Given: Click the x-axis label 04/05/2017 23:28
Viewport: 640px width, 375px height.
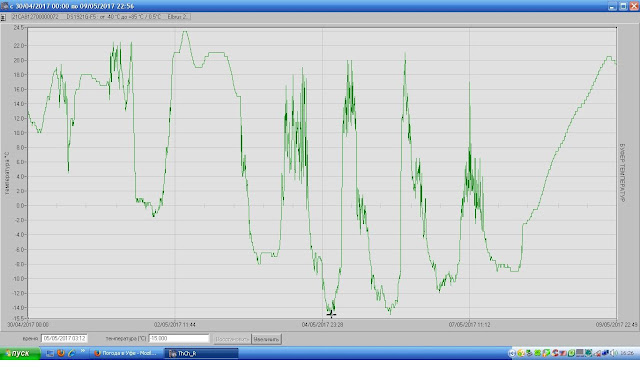Looking at the screenshot, I should point(322,325).
